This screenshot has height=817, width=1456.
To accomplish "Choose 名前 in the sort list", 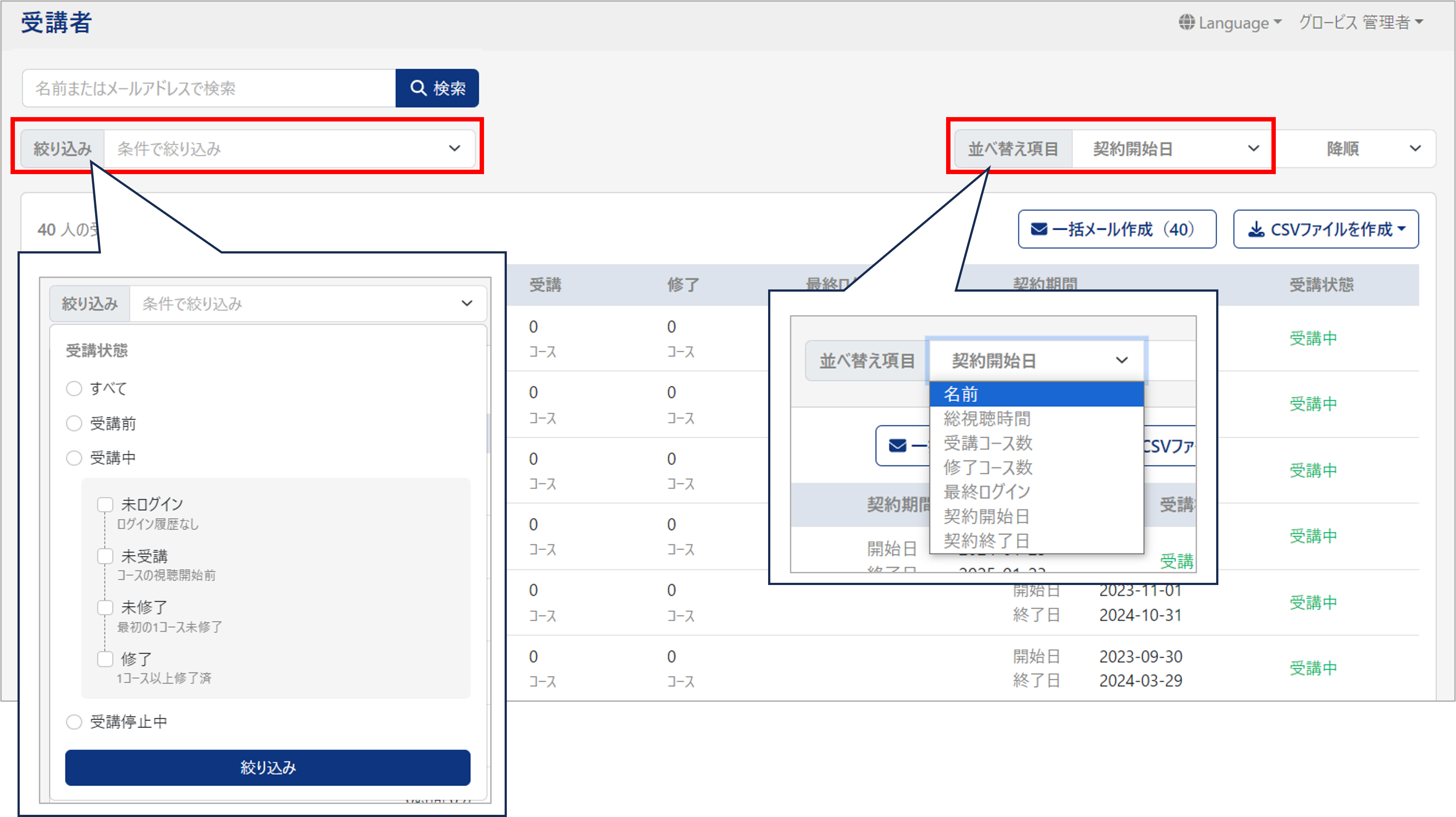I will pyautogui.click(x=1036, y=394).
